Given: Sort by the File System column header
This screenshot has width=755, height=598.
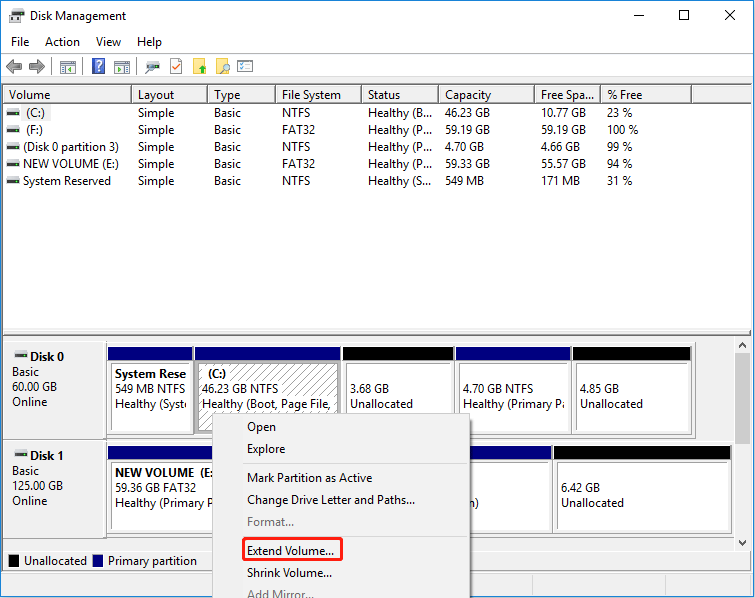Looking at the screenshot, I should pos(319,95).
